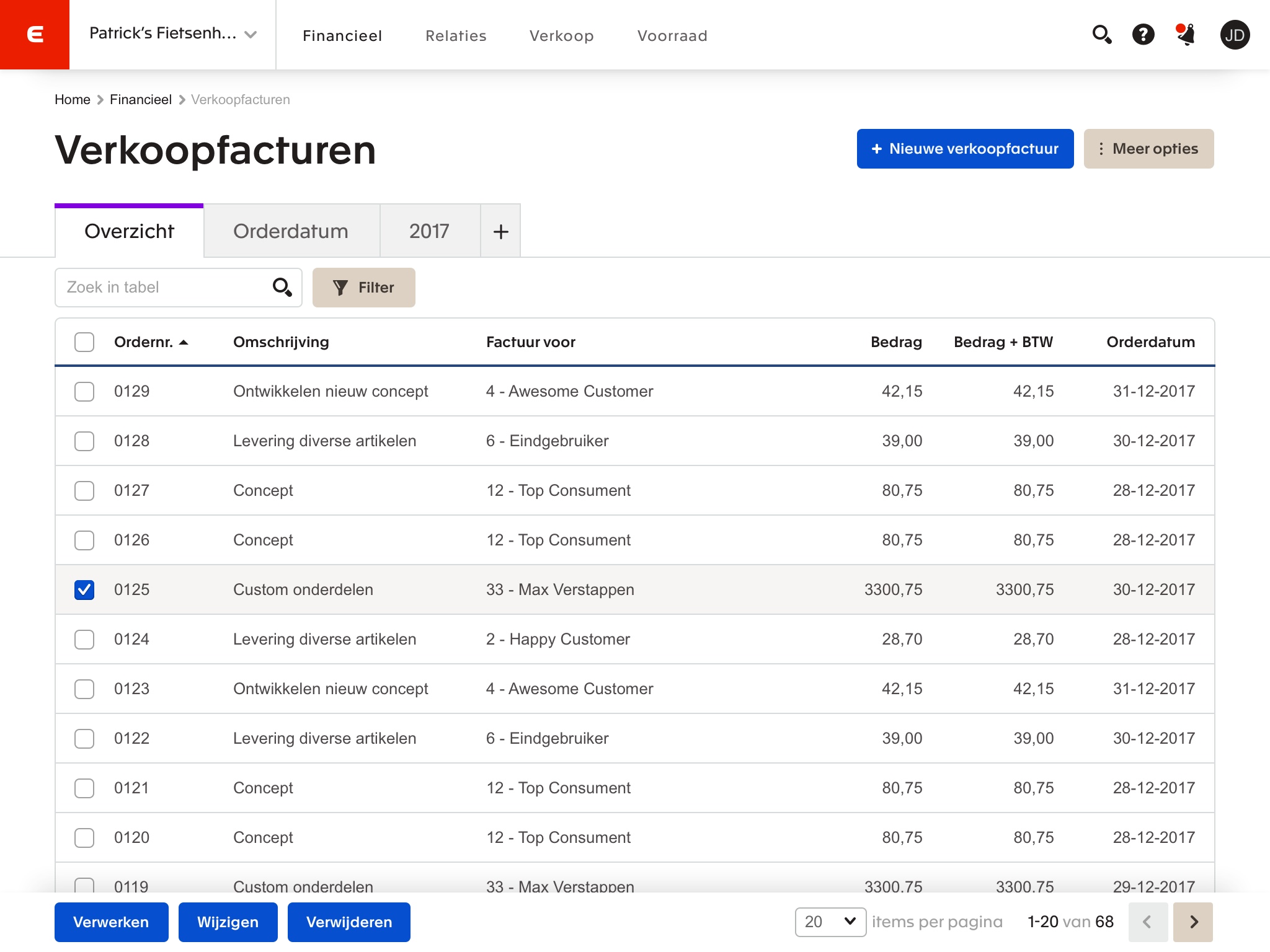Select the checkbox for order 0129
The image size is (1270, 952).
[84, 391]
